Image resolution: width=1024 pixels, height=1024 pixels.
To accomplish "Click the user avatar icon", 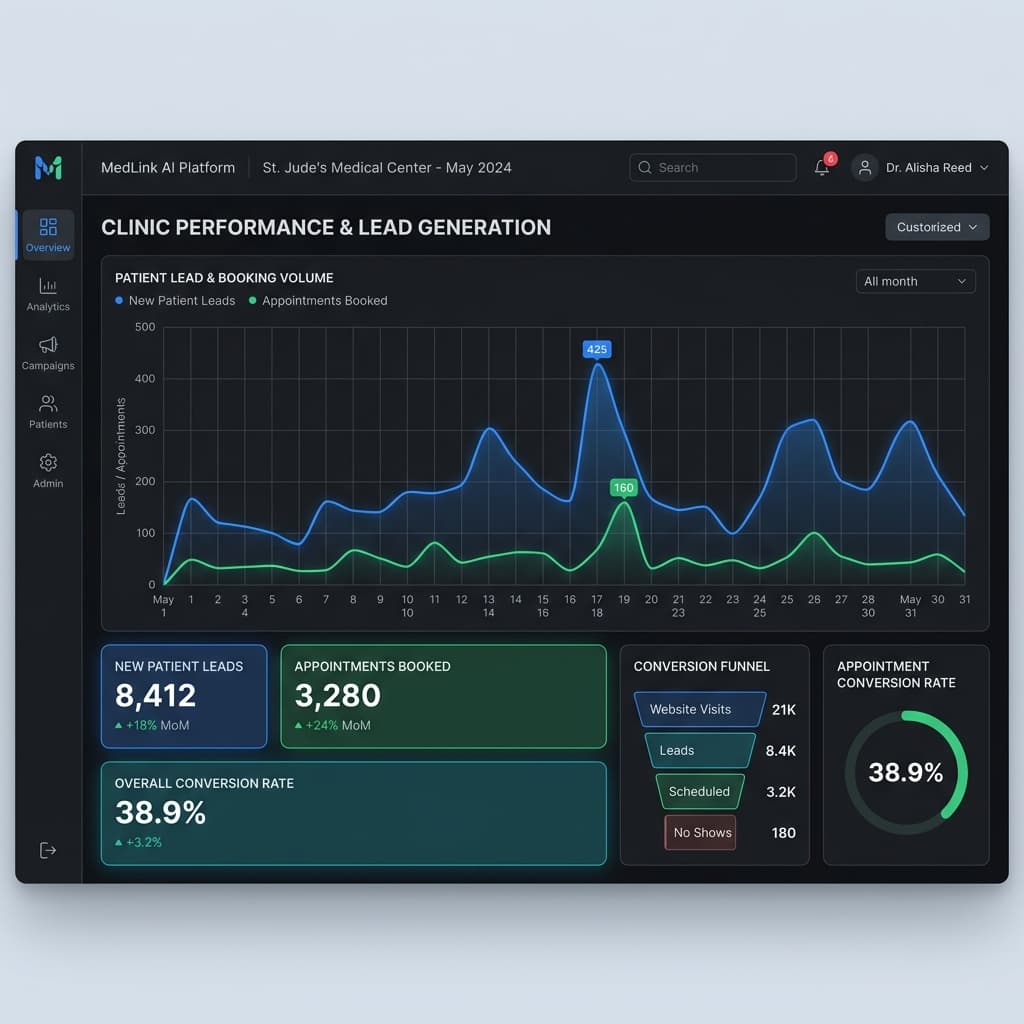I will [865, 168].
